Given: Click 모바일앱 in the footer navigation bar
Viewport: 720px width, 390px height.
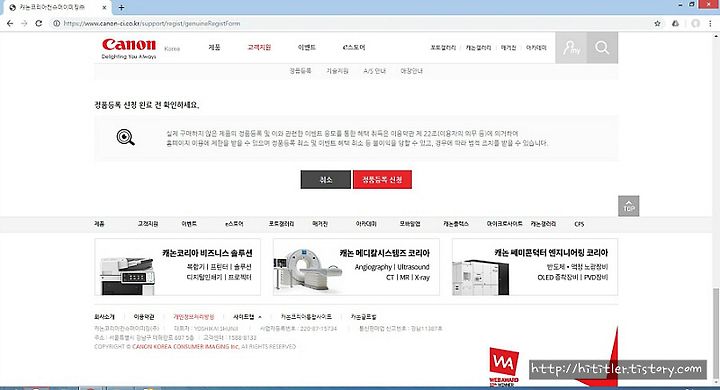Looking at the screenshot, I should pos(410,224).
